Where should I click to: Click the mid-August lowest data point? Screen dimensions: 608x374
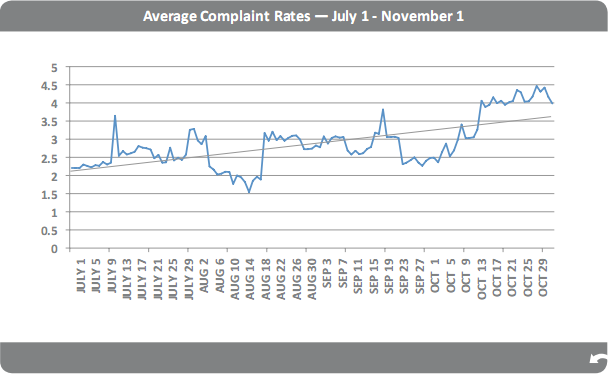pyautogui.click(x=249, y=192)
